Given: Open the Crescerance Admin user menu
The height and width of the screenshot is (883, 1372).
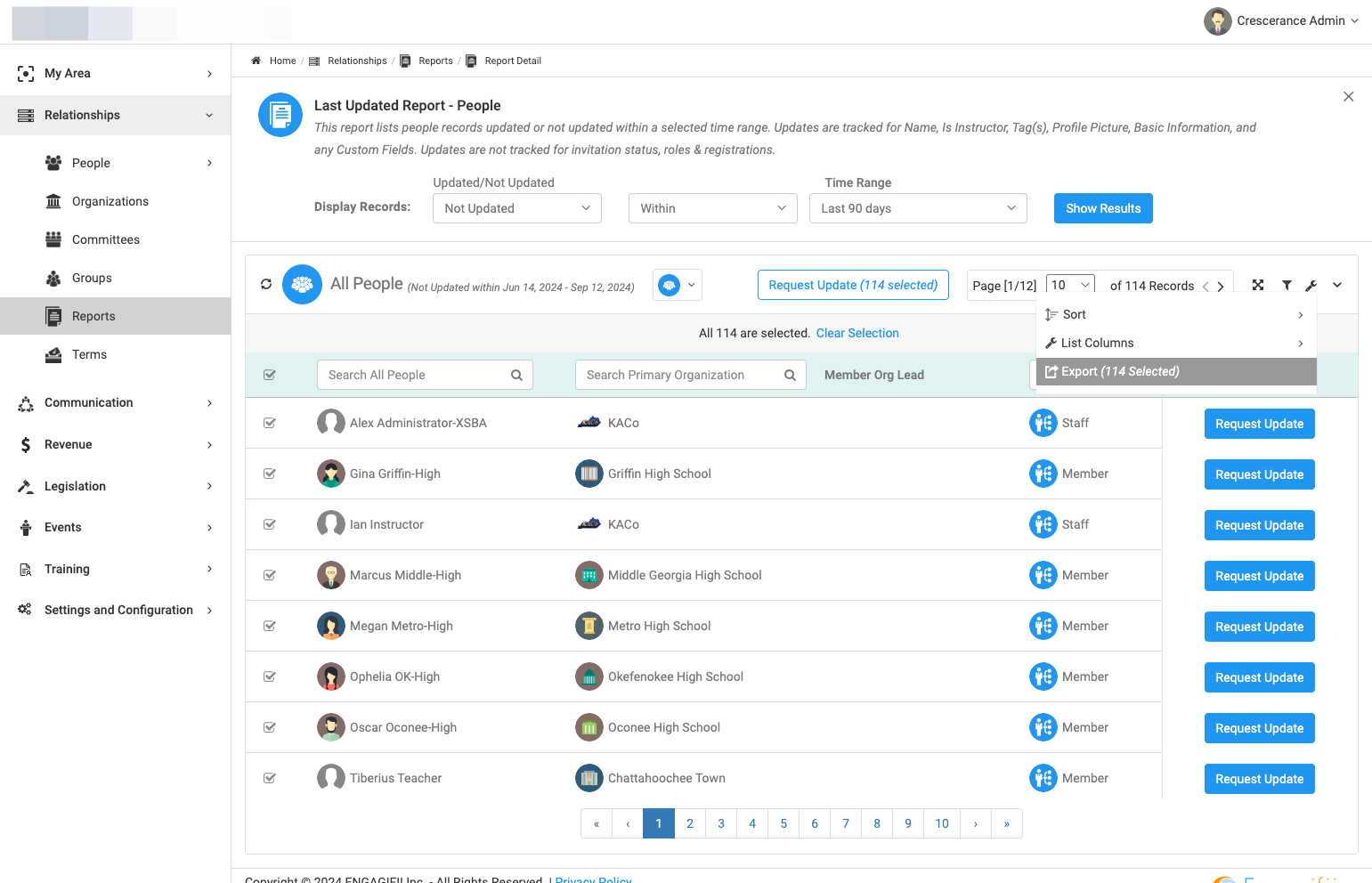Looking at the screenshot, I should click(1281, 20).
